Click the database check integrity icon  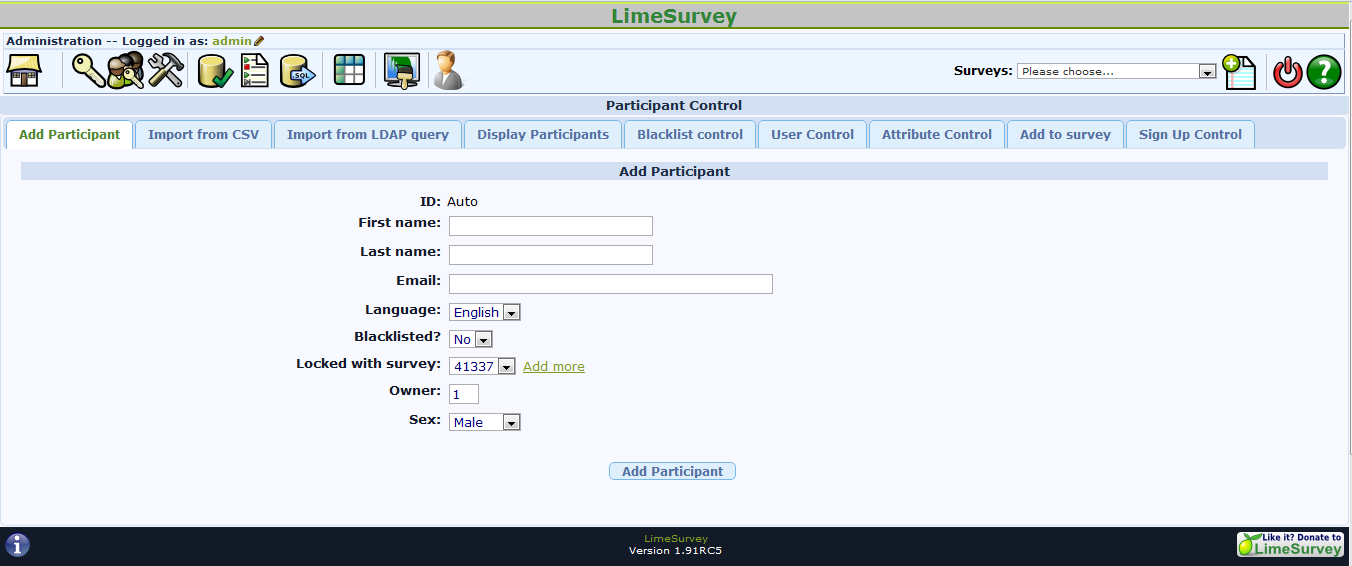click(x=214, y=71)
